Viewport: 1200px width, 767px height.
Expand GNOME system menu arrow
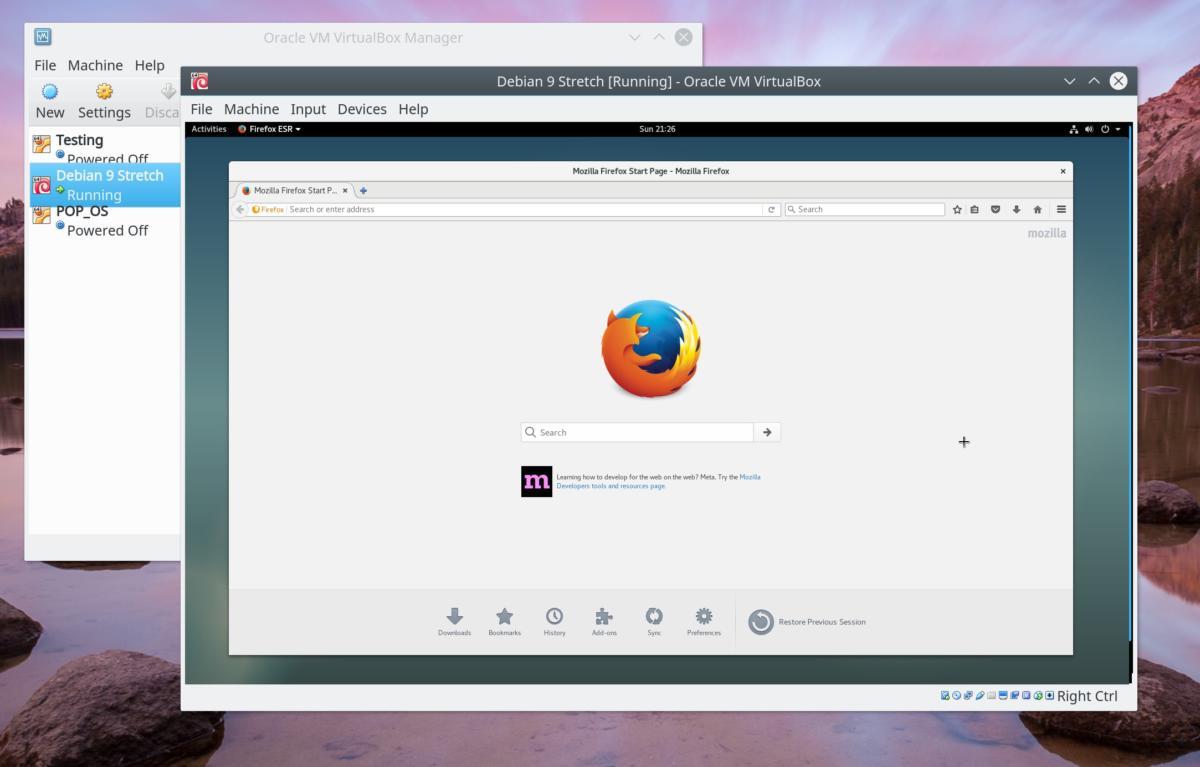tap(1117, 129)
